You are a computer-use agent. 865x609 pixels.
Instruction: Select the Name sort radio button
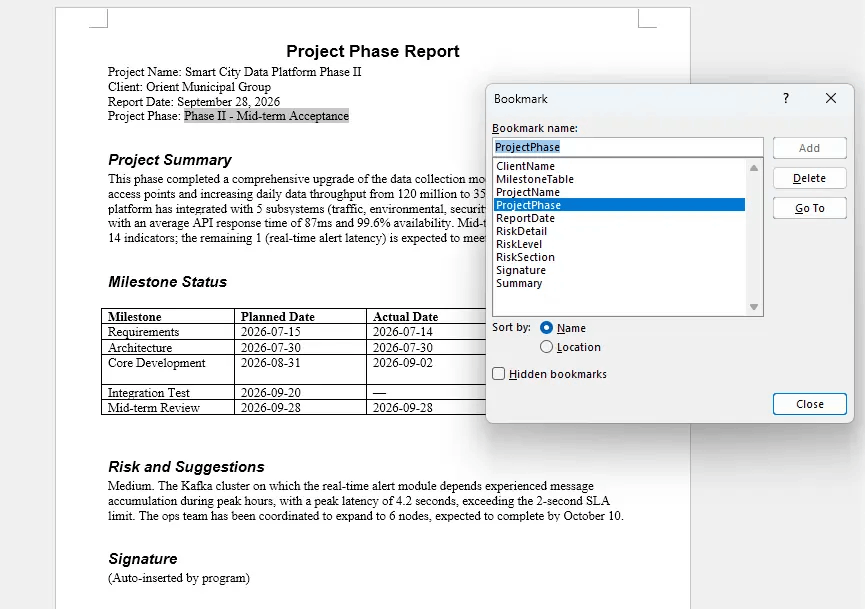[546, 328]
